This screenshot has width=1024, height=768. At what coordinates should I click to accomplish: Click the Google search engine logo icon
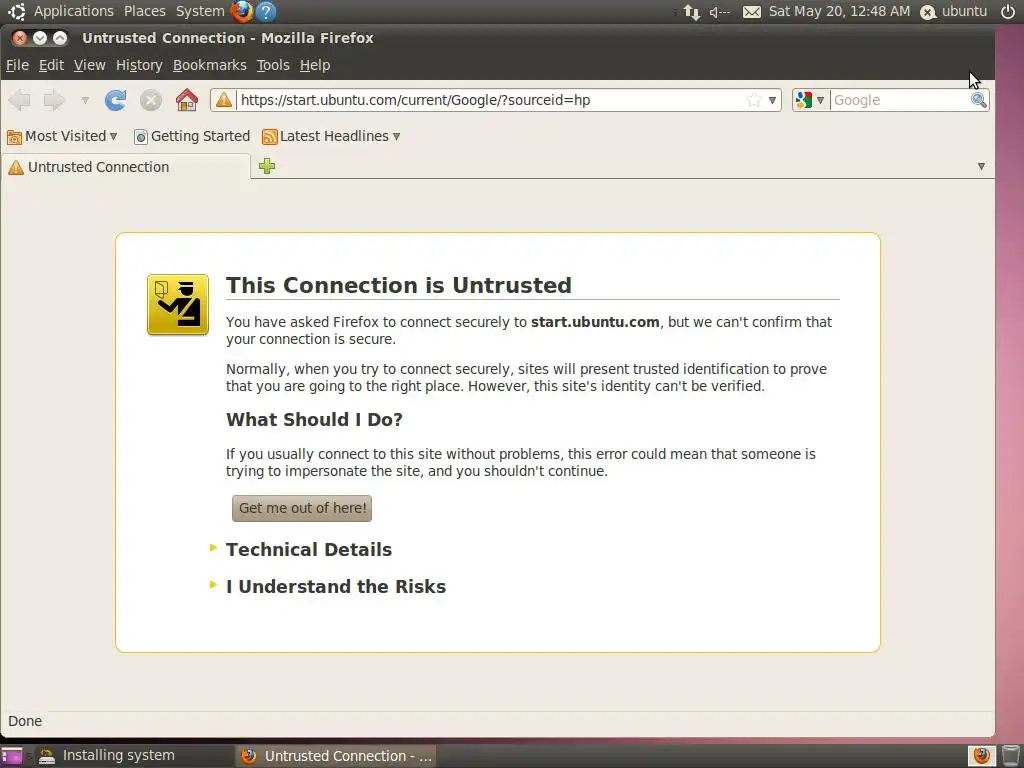pyautogui.click(x=804, y=100)
